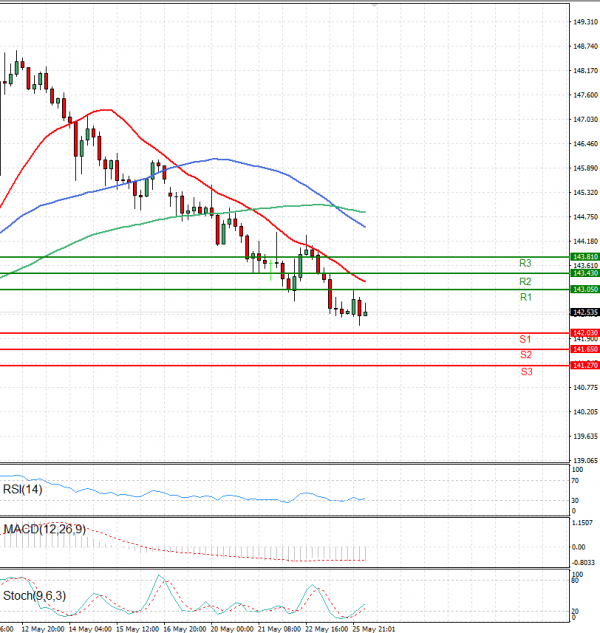Click the current price tag 142.535
600x633 pixels.
click(x=584, y=312)
